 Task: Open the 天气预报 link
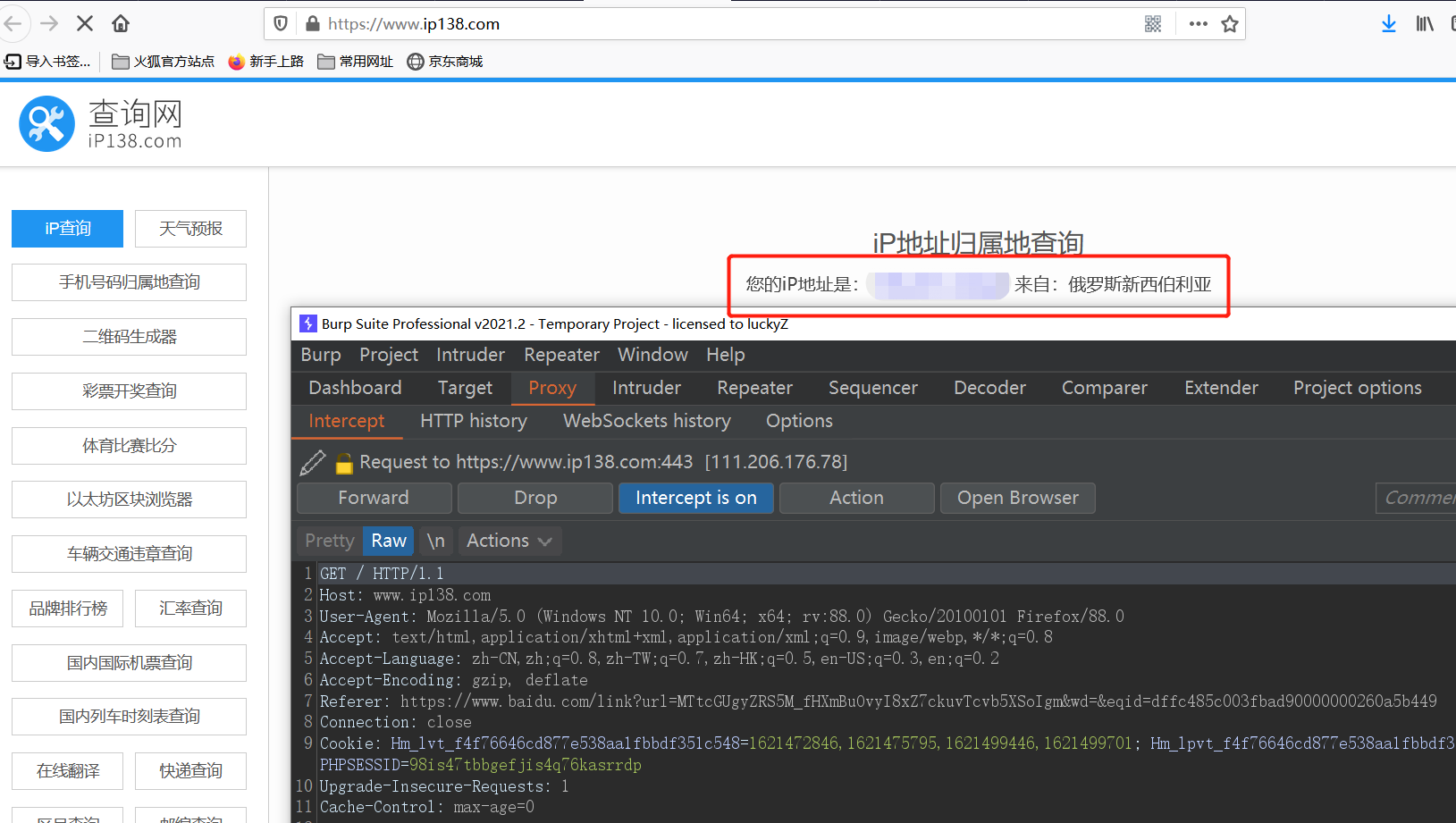click(x=190, y=229)
